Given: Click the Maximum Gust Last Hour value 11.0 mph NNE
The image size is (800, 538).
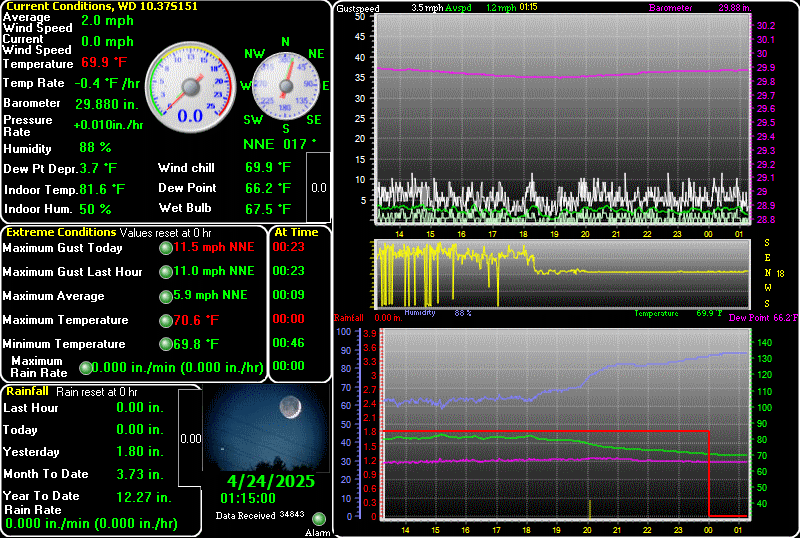Looking at the screenshot, I should pyautogui.click(x=214, y=271).
